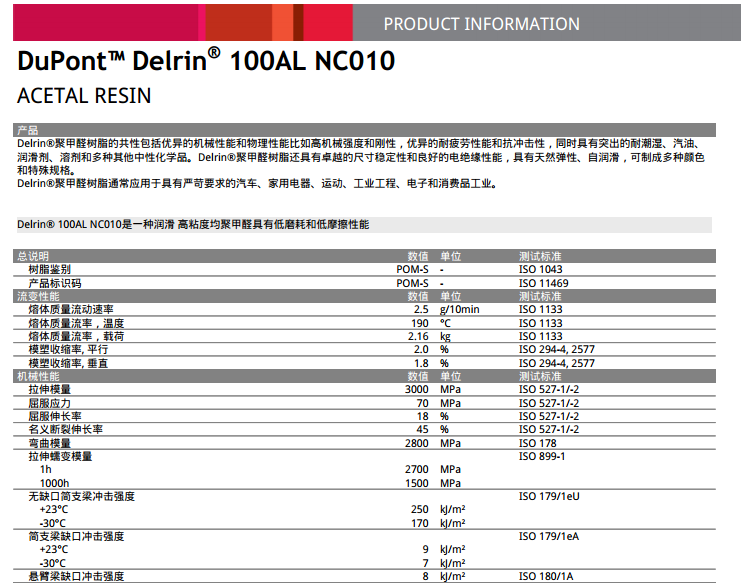Select the 树脂鉴别 row label
The width and height of the screenshot is (741, 583).
point(50,269)
